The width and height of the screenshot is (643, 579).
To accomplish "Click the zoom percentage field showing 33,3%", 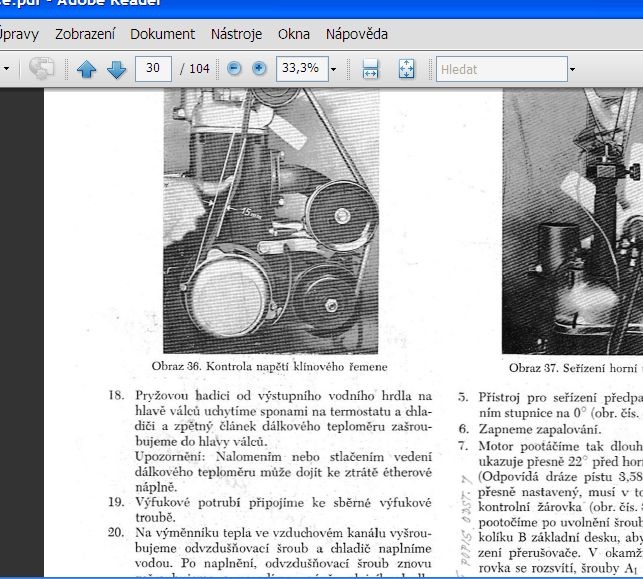I will click(299, 69).
